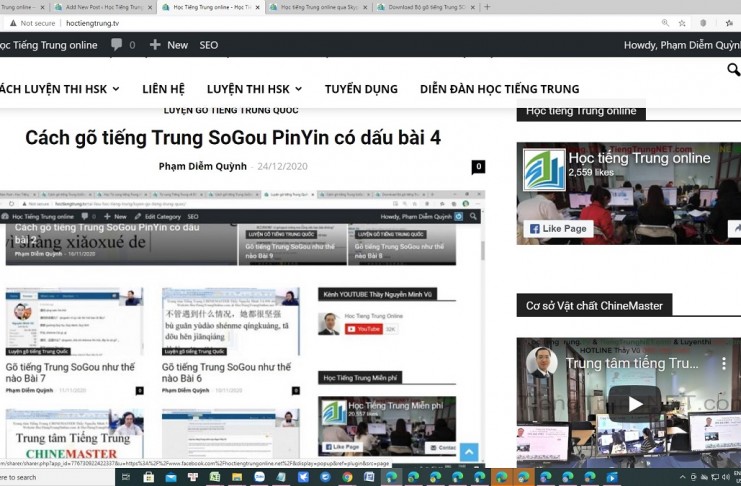Click the plus New post icon
The height and width of the screenshot is (486, 741).
[x=155, y=45]
